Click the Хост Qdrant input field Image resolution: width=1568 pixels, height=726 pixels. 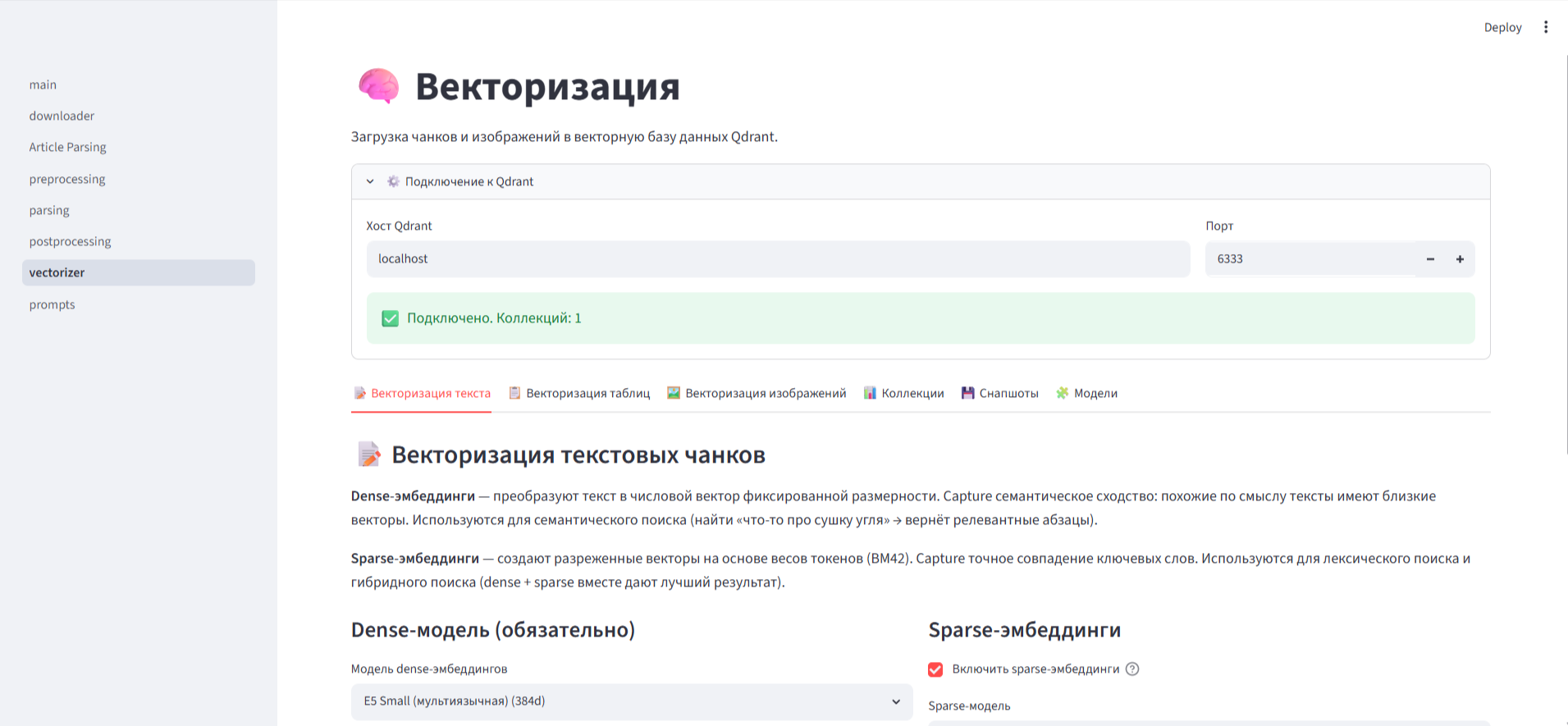point(778,259)
